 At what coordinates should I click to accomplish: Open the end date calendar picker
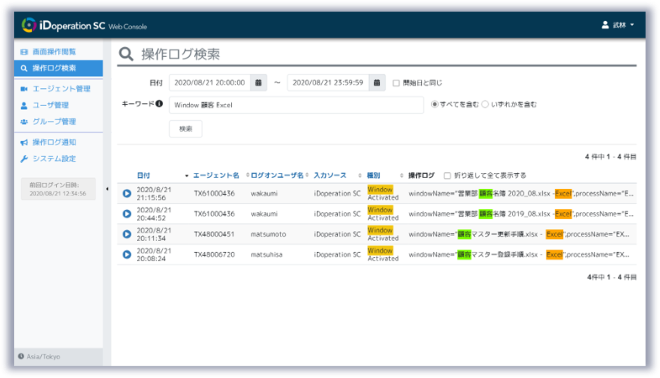coord(377,83)
